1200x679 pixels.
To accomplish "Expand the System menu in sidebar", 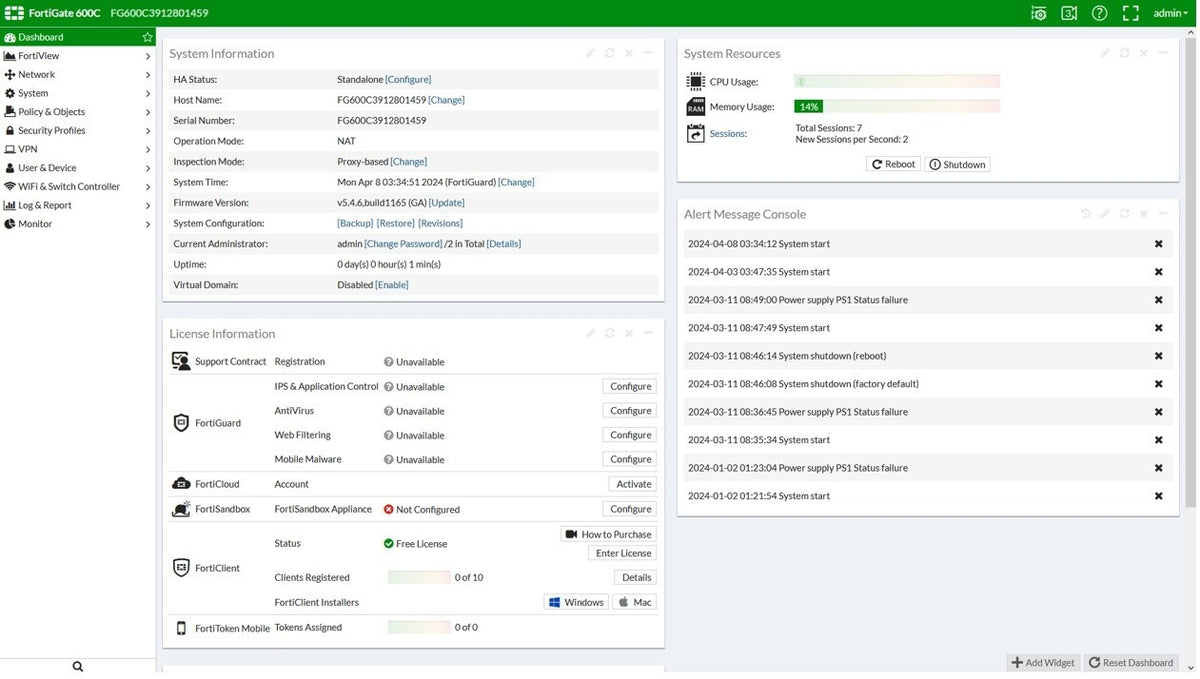I will 78,93.
